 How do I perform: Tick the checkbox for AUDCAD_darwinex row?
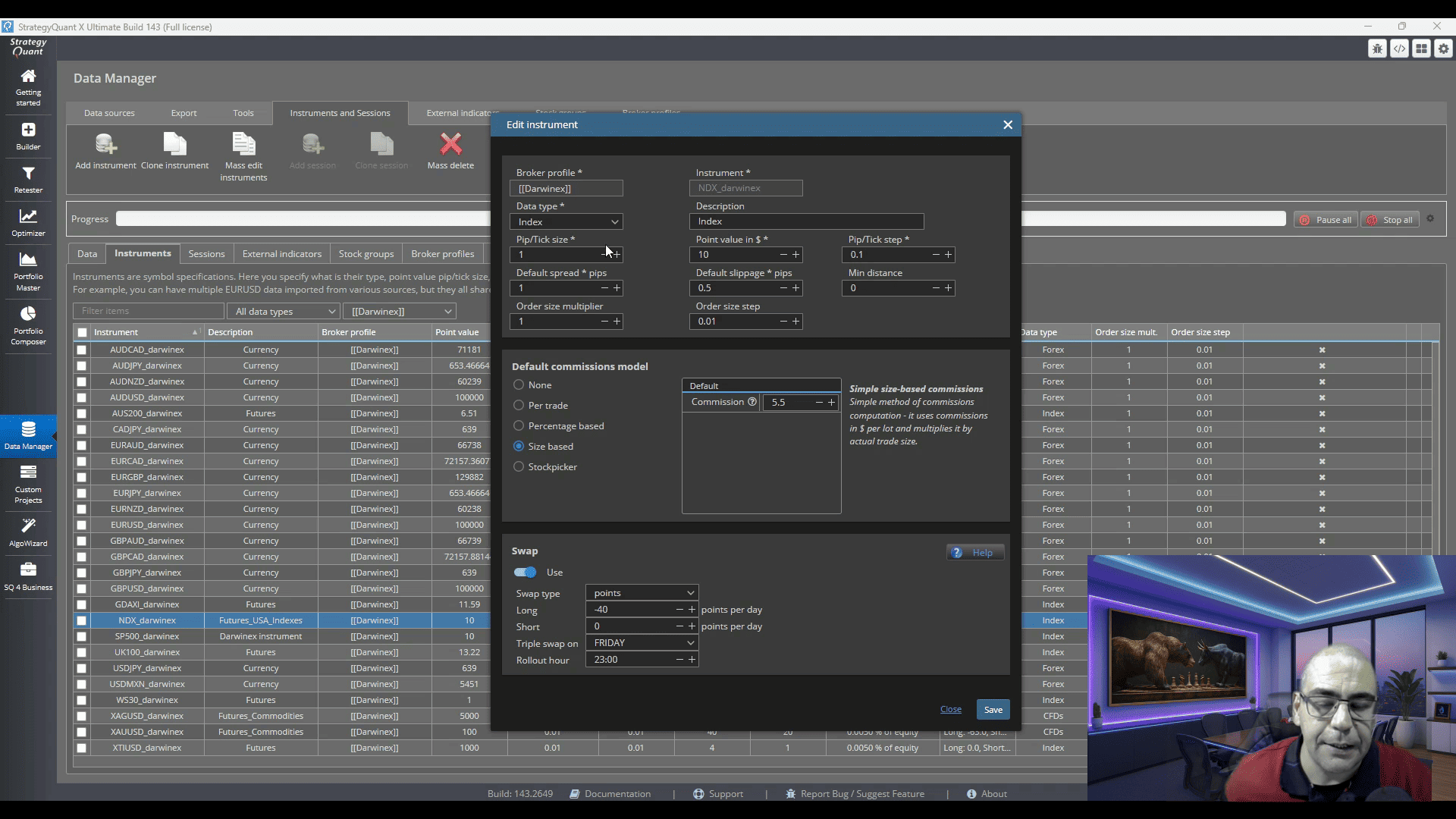[x=82, y=350]
